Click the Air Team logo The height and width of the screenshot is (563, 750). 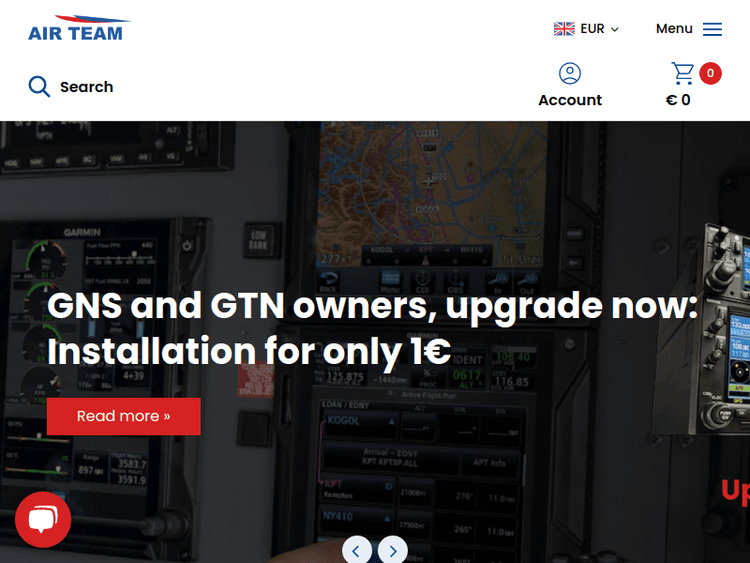tap(79, 28)
